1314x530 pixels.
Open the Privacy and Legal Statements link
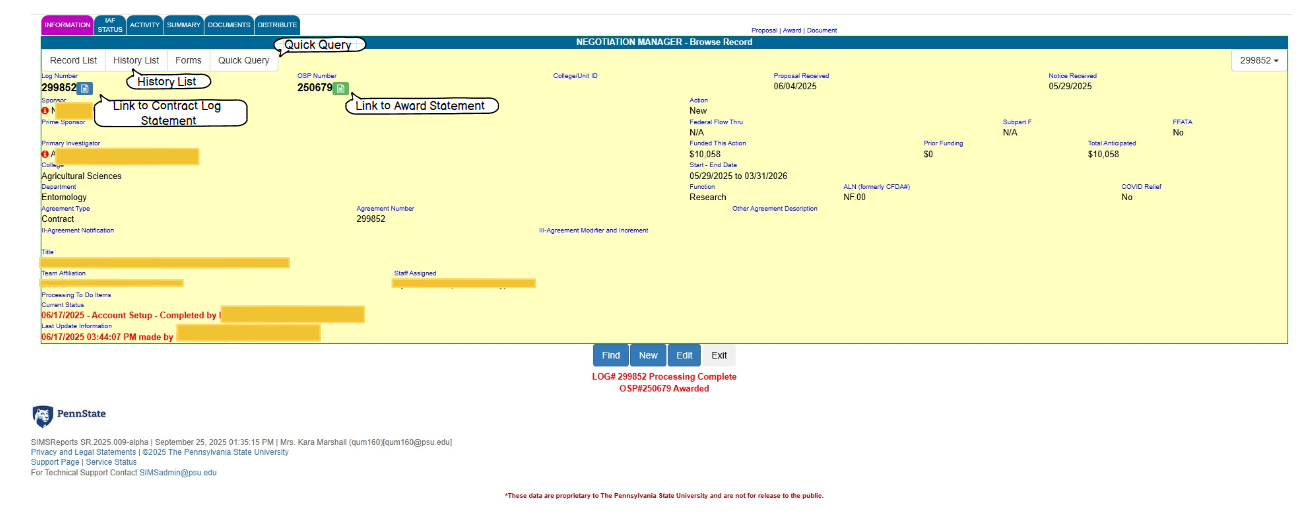pos(83,452)
